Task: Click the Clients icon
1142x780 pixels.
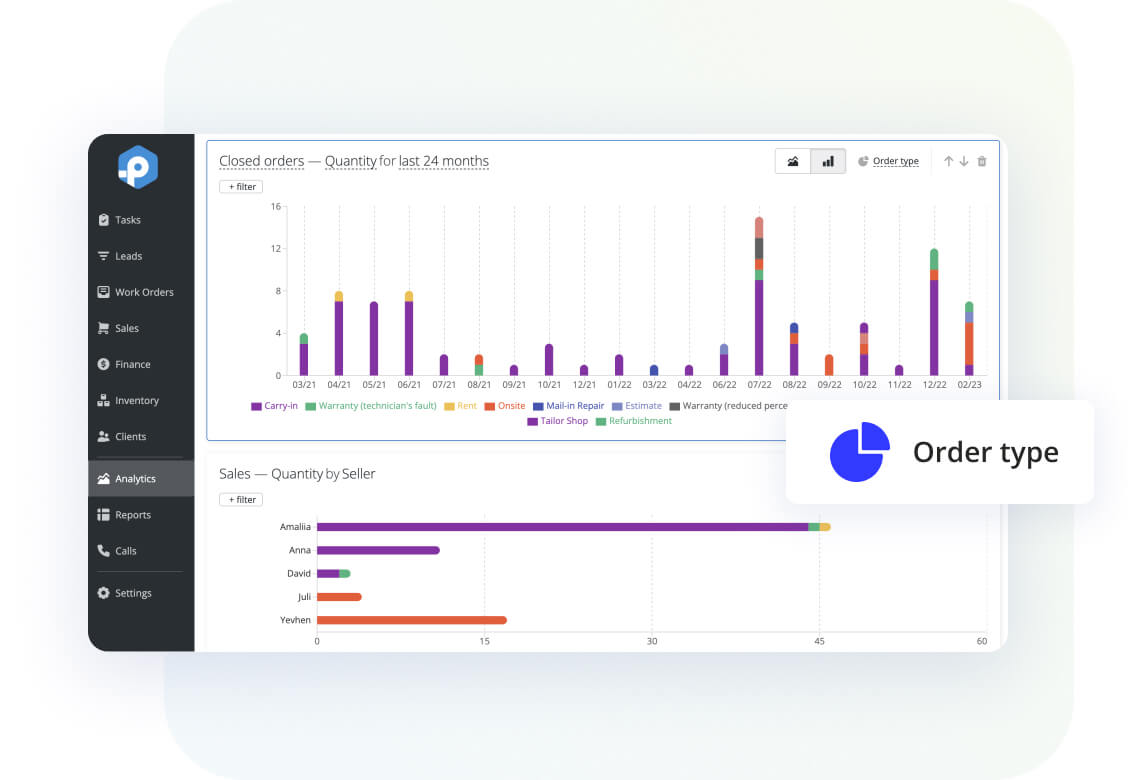Action: pyautogui.click(x=104, y=436)
